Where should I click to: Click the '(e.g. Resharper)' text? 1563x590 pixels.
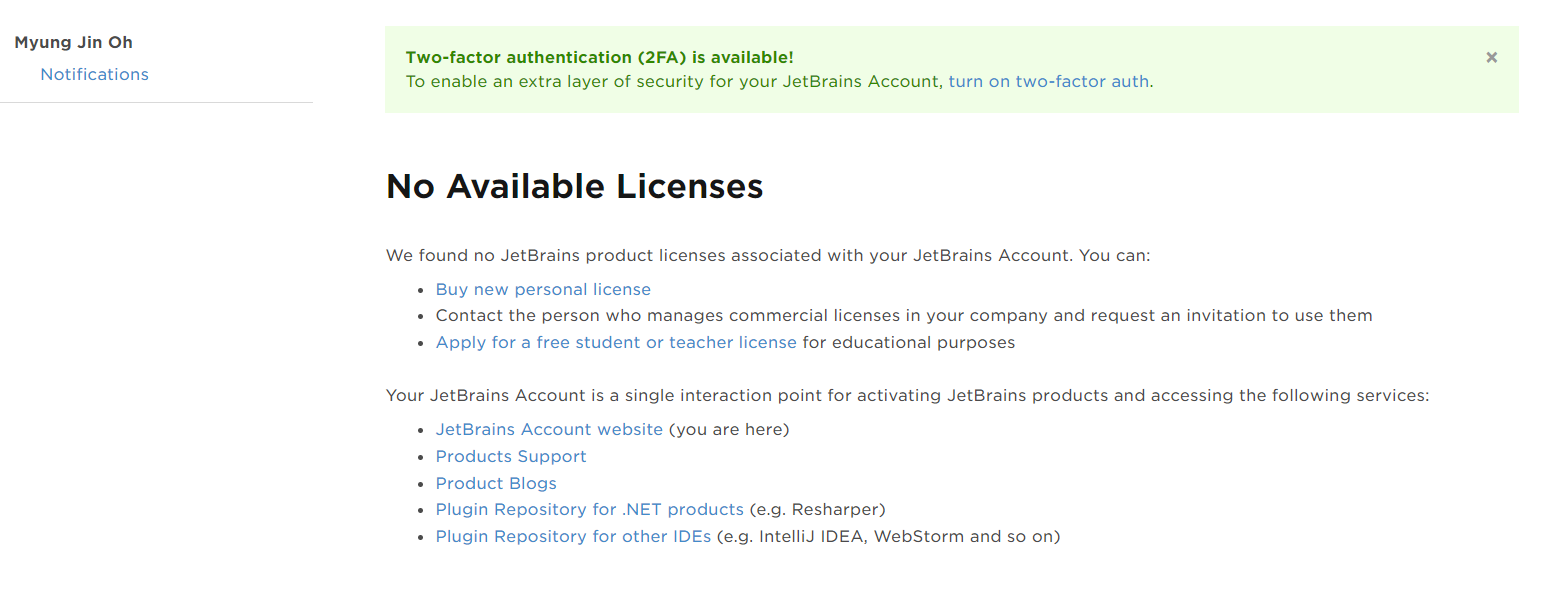[818, 509]
